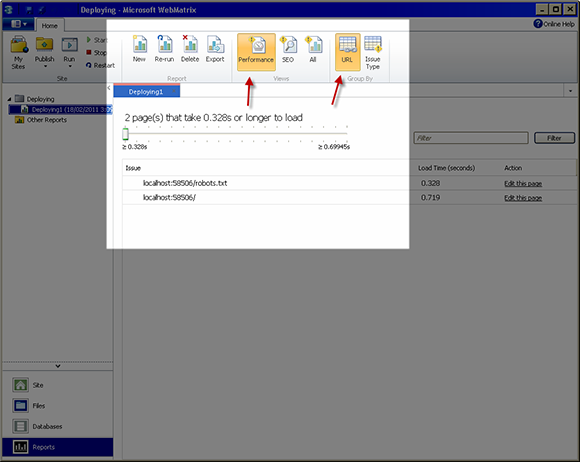
Task: Select the Home ribbon tab
Action: click(50, 26)
